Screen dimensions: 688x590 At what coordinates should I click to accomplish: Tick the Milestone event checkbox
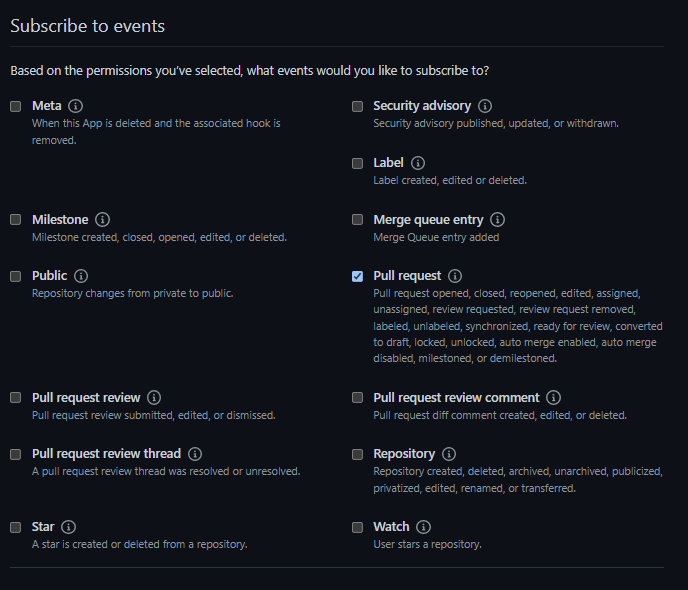coord(16,220)
